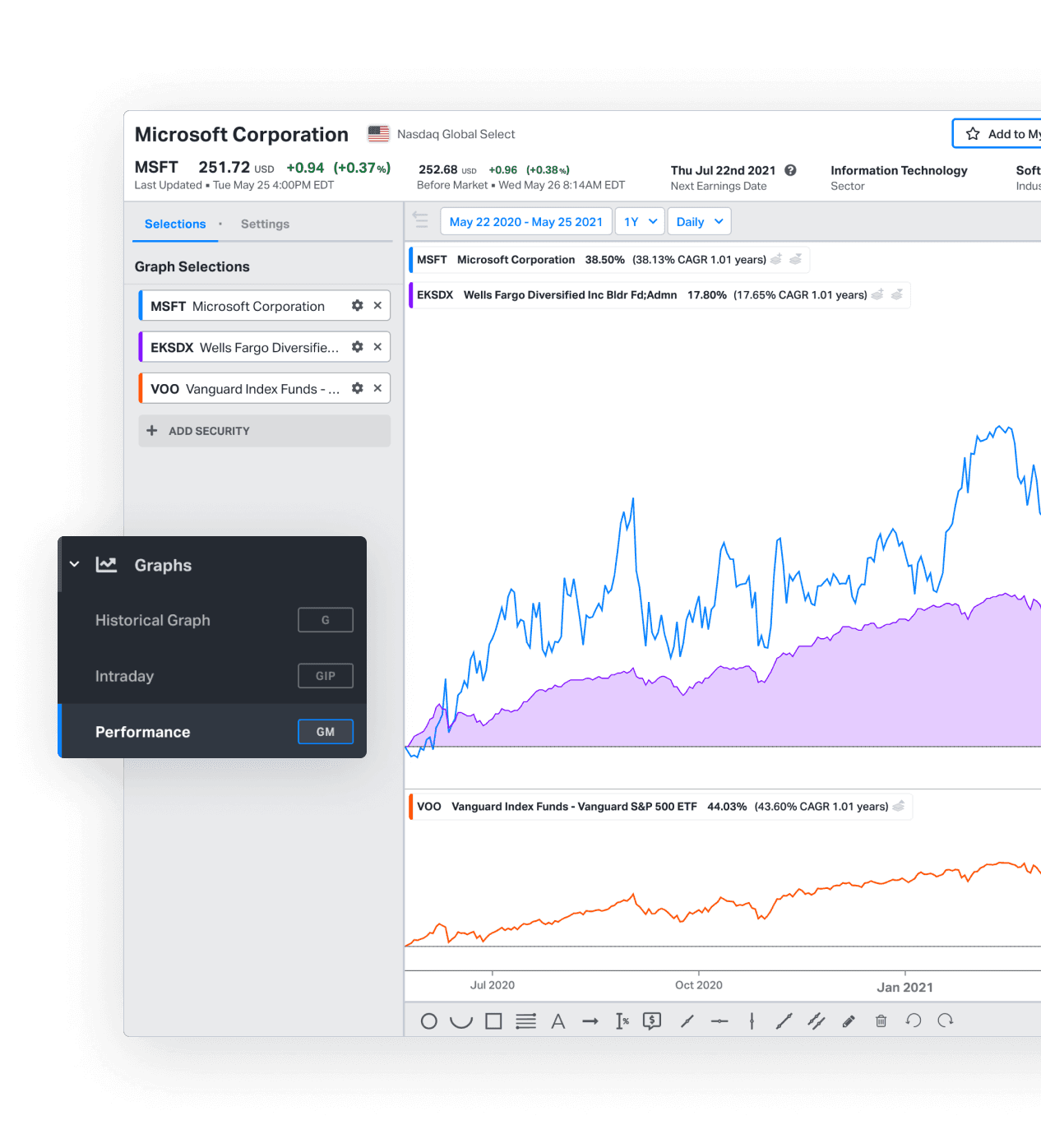The width and height of the screenshot is (1041, 1148).
Task: Remove EKSDX from graph selections
Action: [x=377, y=347]
